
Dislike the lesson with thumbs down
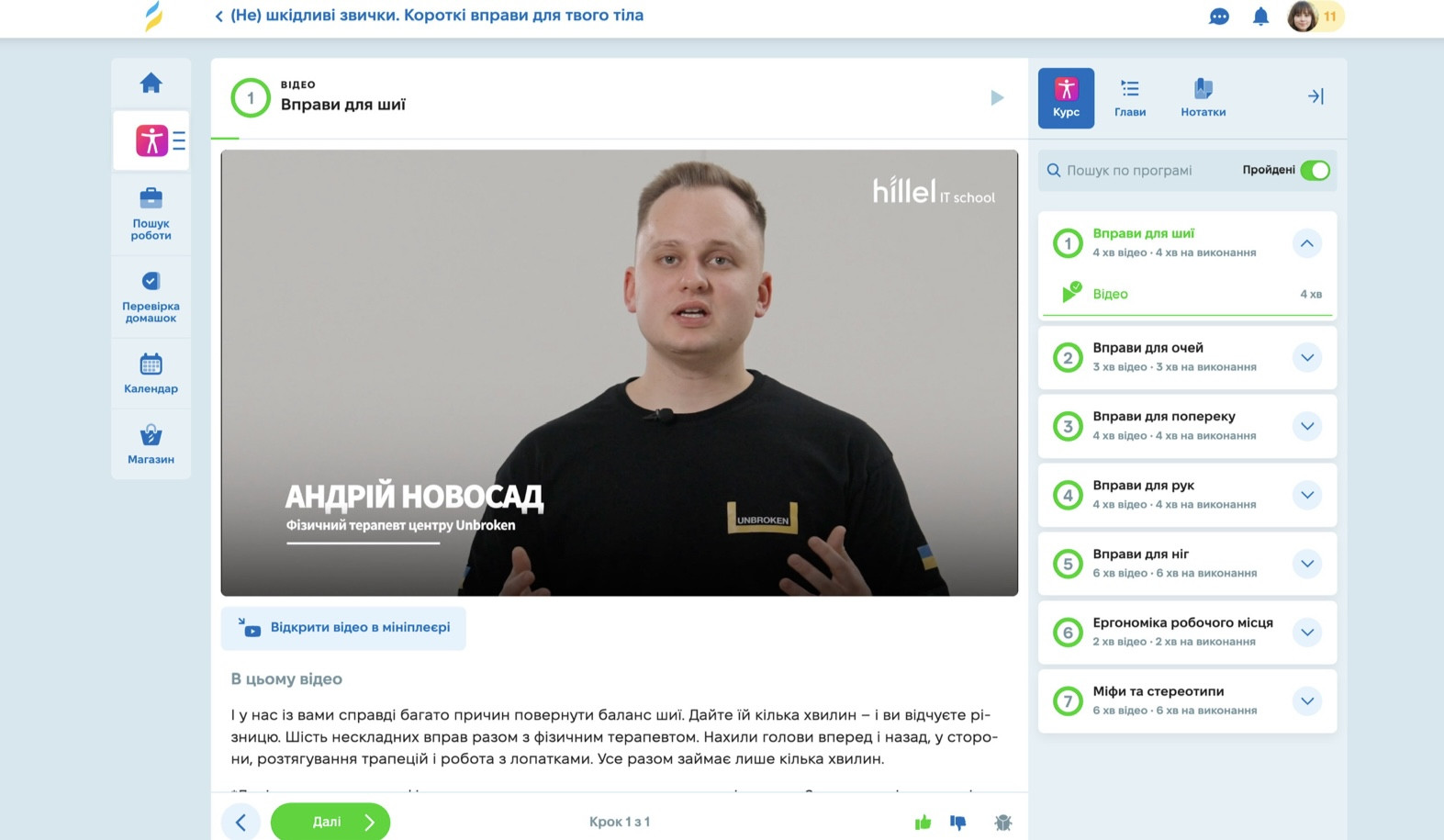tap(958, 823)
